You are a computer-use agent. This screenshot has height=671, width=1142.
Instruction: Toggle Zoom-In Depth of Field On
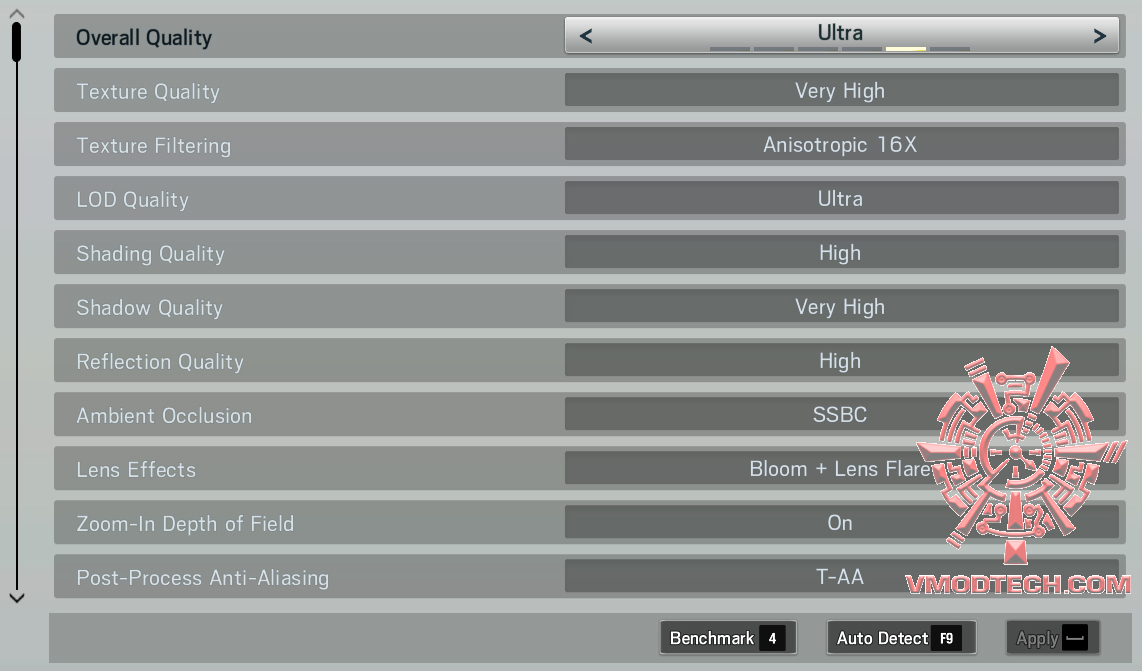[840, 523]
